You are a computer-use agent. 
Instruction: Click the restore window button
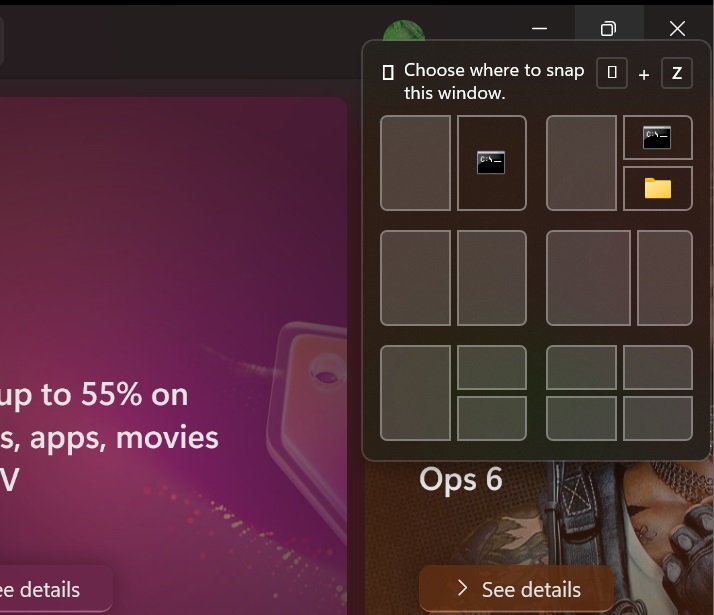pyautogui.click(x=609, y=29)
